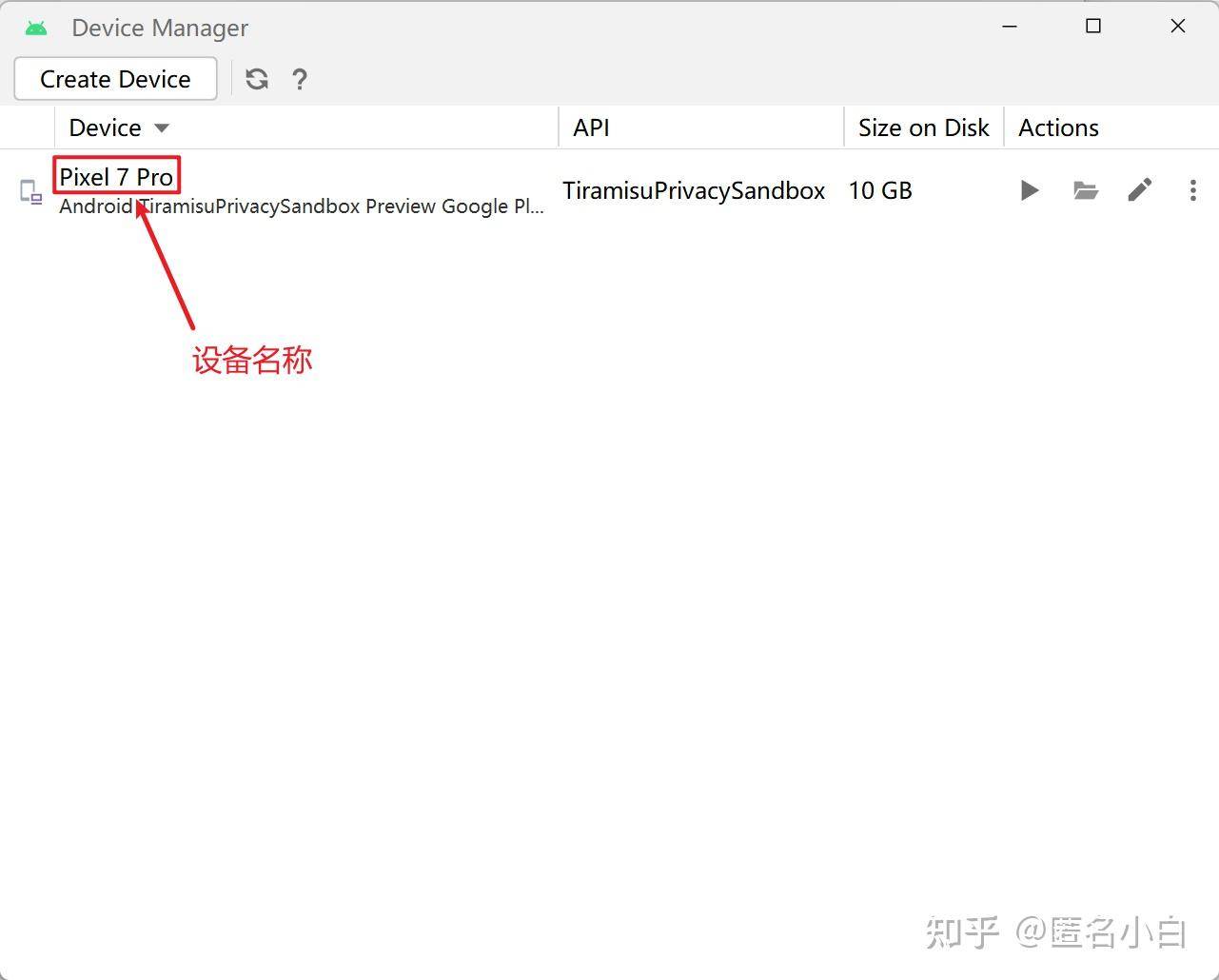The image size is (1219, 980).
Task: Click the Size on Disk column header
Action: 924,127
